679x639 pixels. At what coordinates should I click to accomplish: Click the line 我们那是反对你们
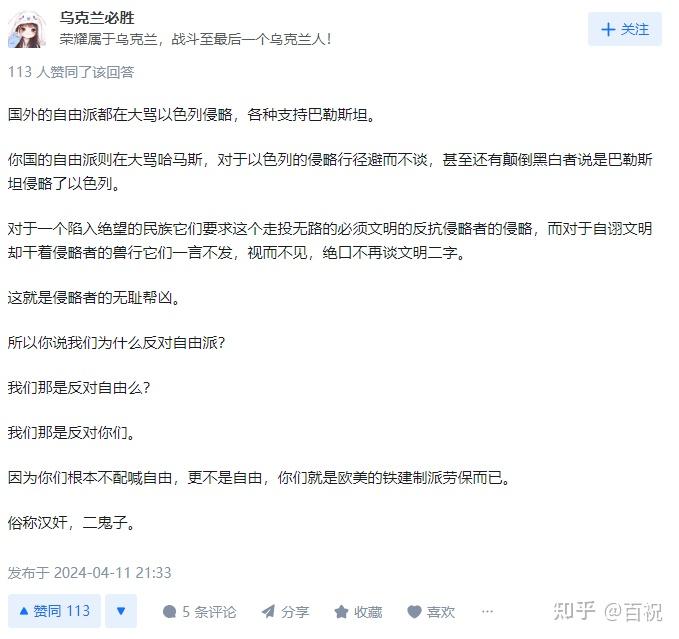71,432
